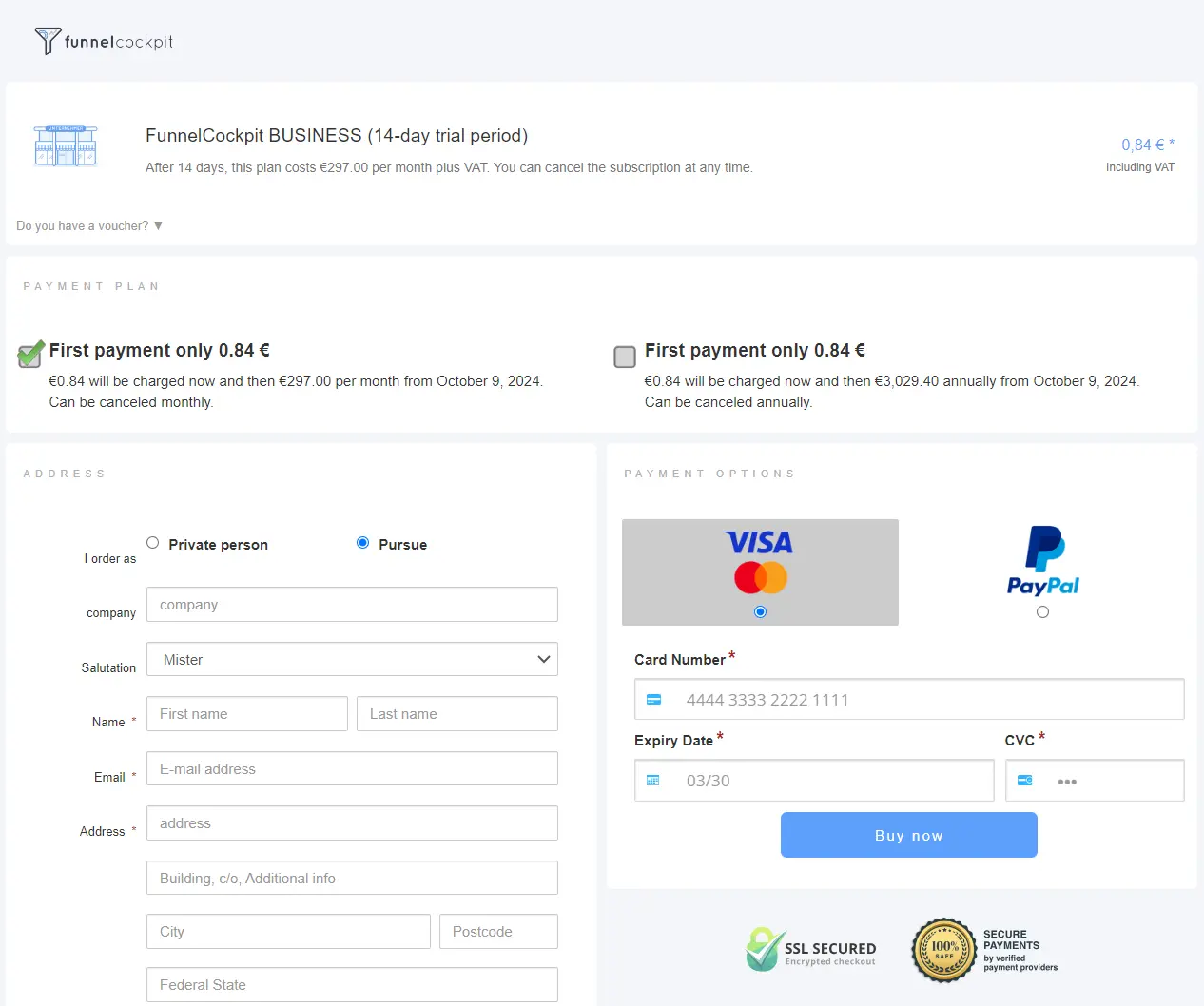Click the PayPal logo

point(1042,562)
